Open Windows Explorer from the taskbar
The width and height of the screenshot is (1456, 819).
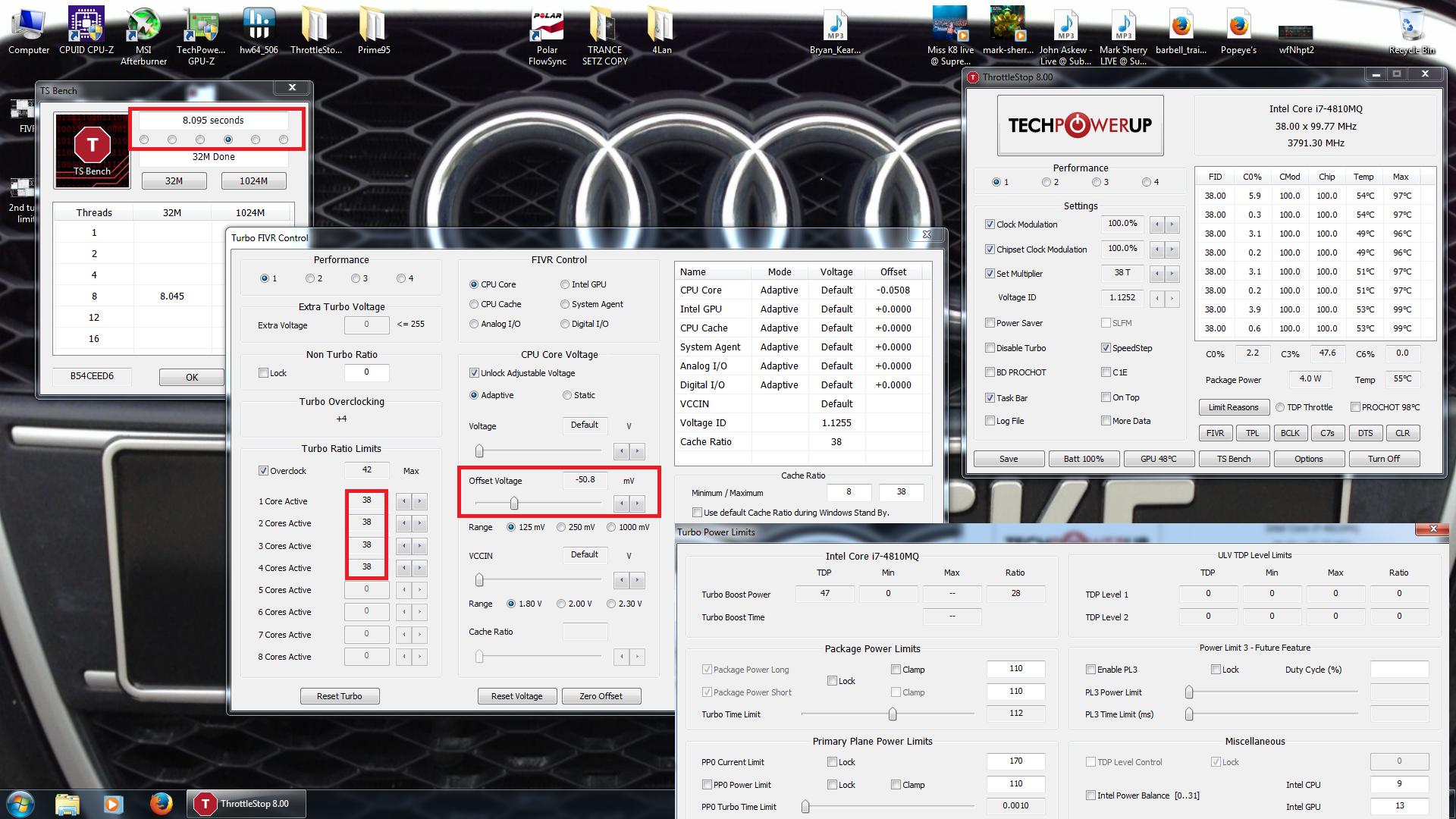point(67,804)
